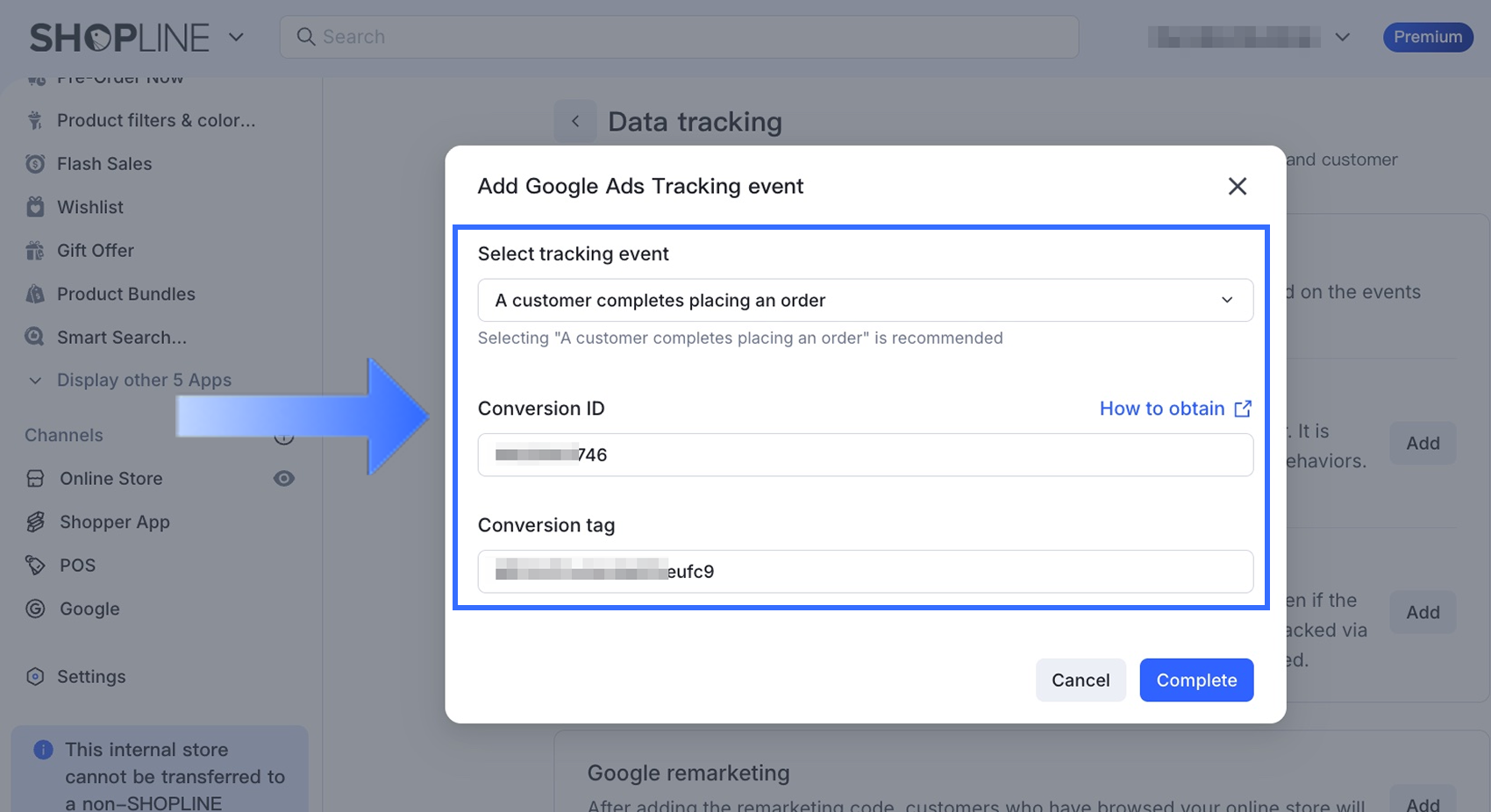Click the Product Bundles icon
Screen dimensions: 1491x812
(x=35, y=294)
